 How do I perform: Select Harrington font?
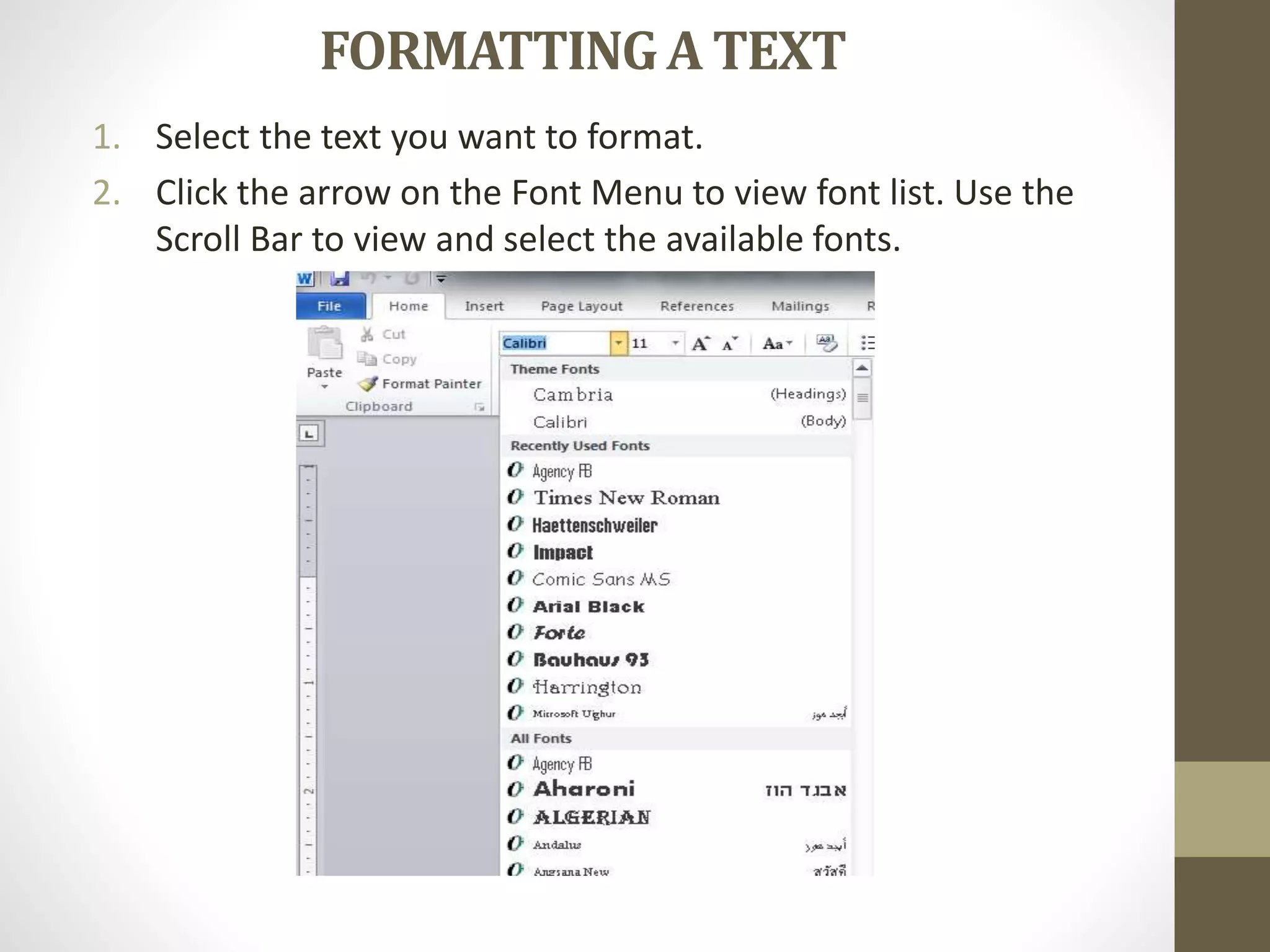pyautogui.click(x=676, y=687)
